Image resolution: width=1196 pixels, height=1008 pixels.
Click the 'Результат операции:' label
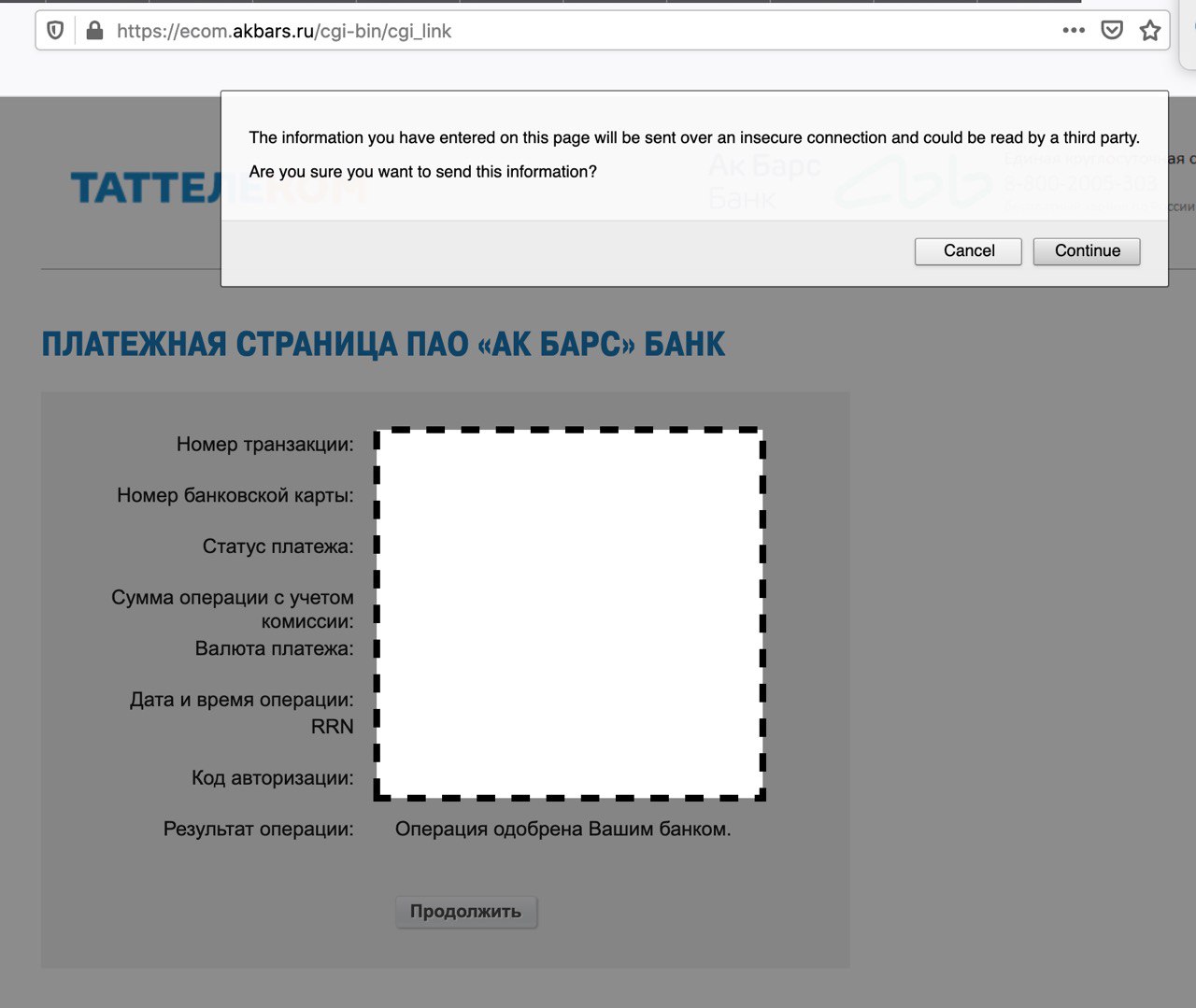[x=259, y=829]
